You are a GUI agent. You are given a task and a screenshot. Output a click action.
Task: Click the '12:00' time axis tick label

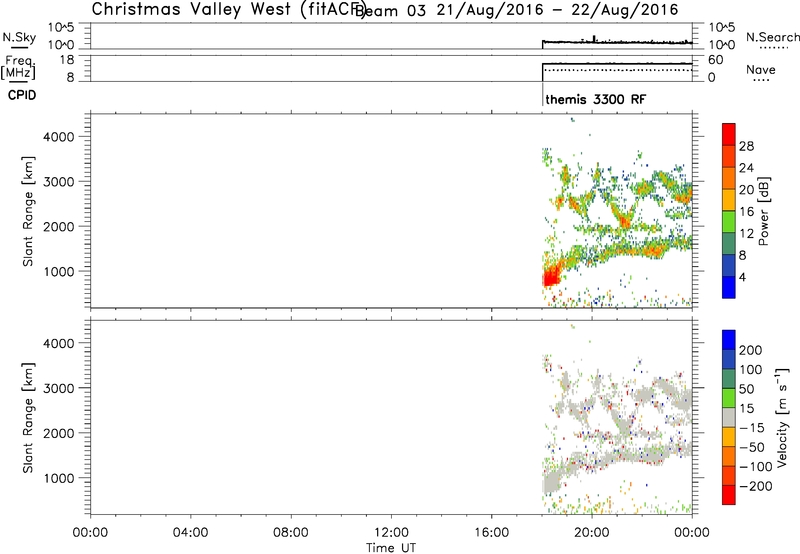pyautogui.click(x=391, y=533)
